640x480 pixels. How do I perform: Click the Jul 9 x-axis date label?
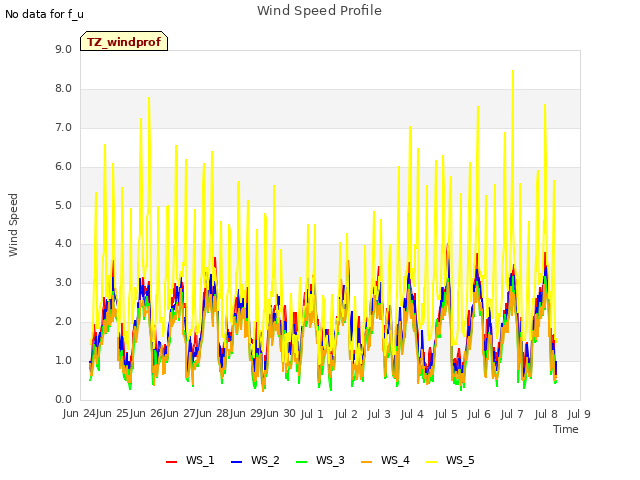[579, 414]
